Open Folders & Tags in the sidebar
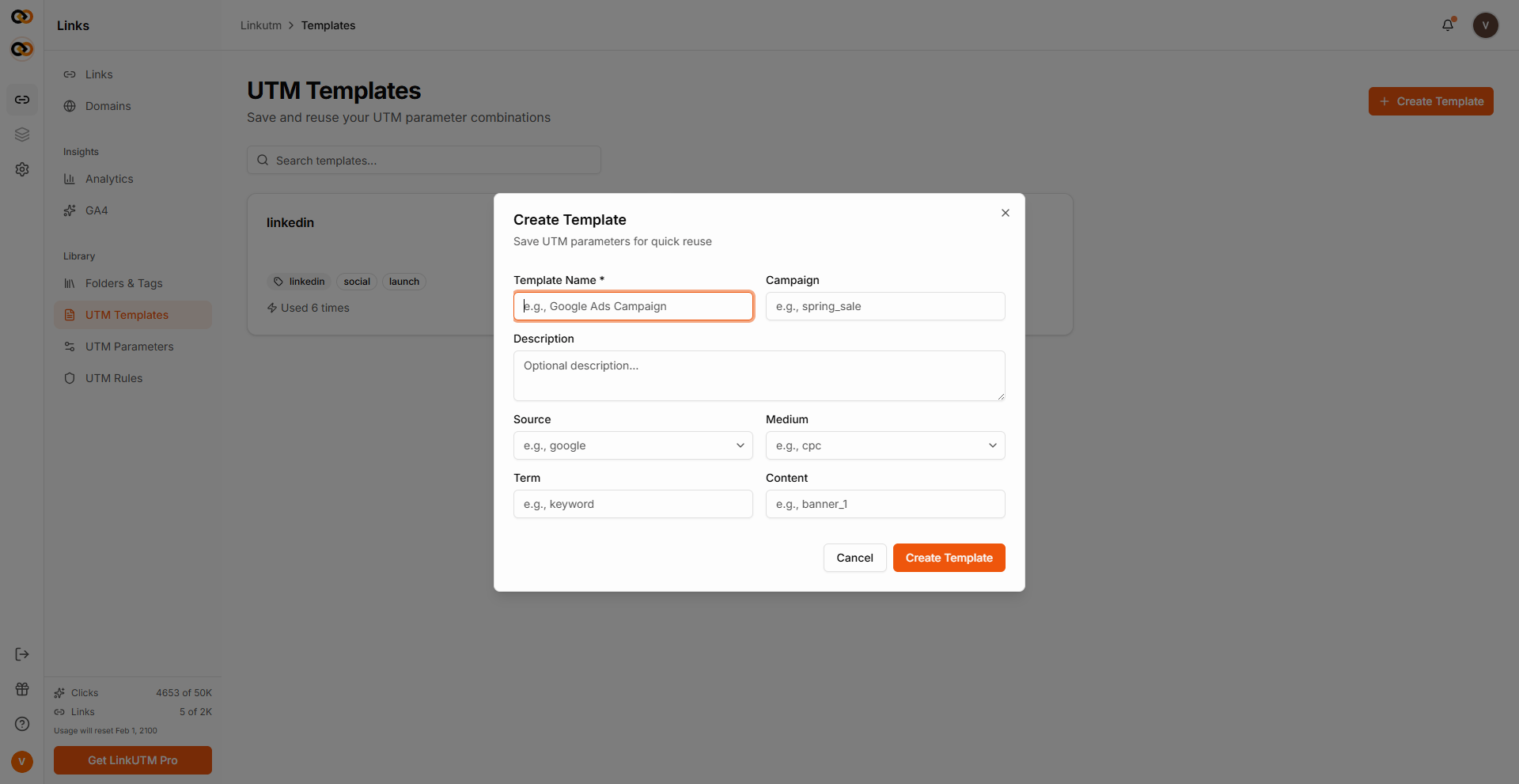 (x=133, y=283)
